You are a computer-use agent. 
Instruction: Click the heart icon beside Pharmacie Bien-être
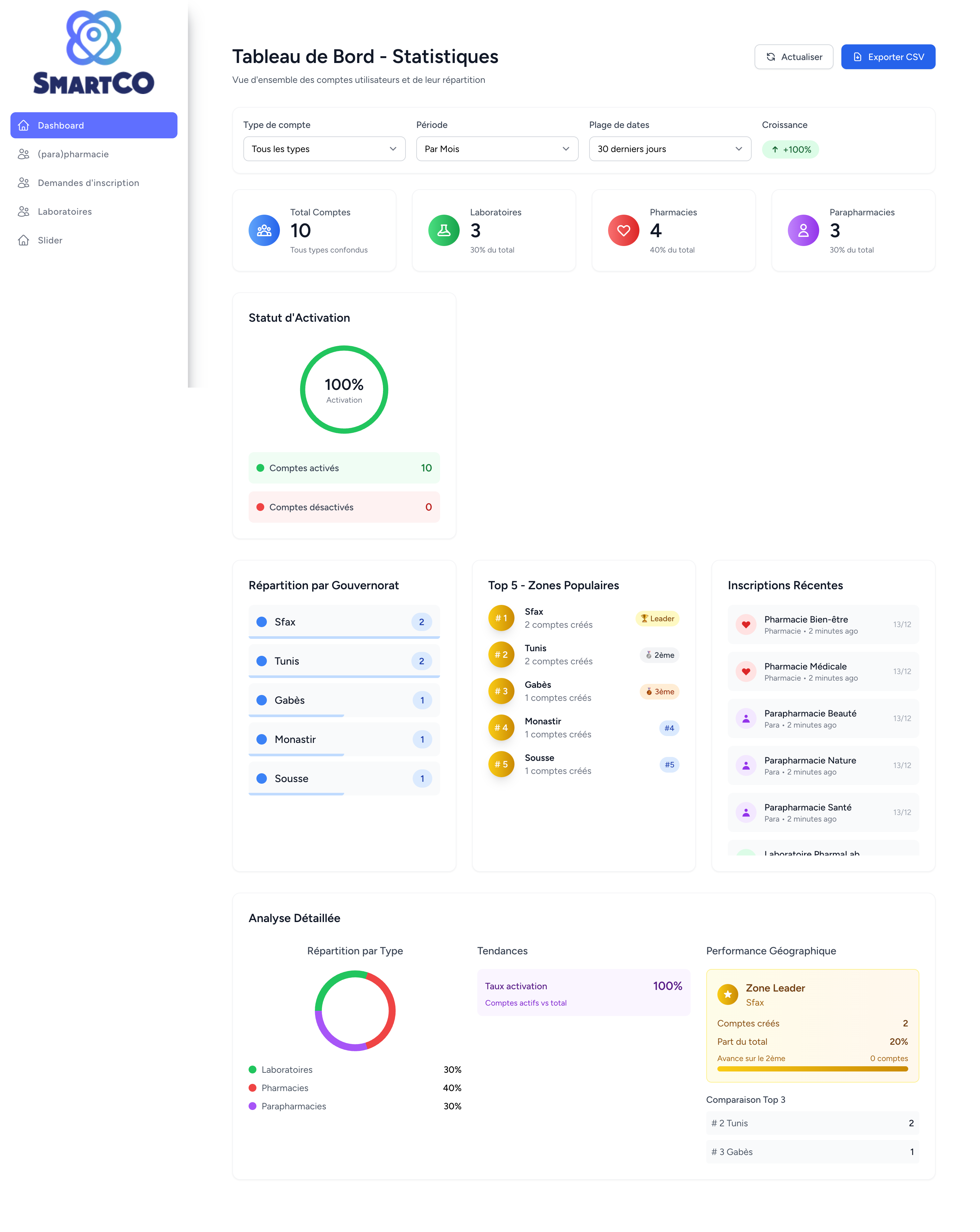click(x=746, y=624)
